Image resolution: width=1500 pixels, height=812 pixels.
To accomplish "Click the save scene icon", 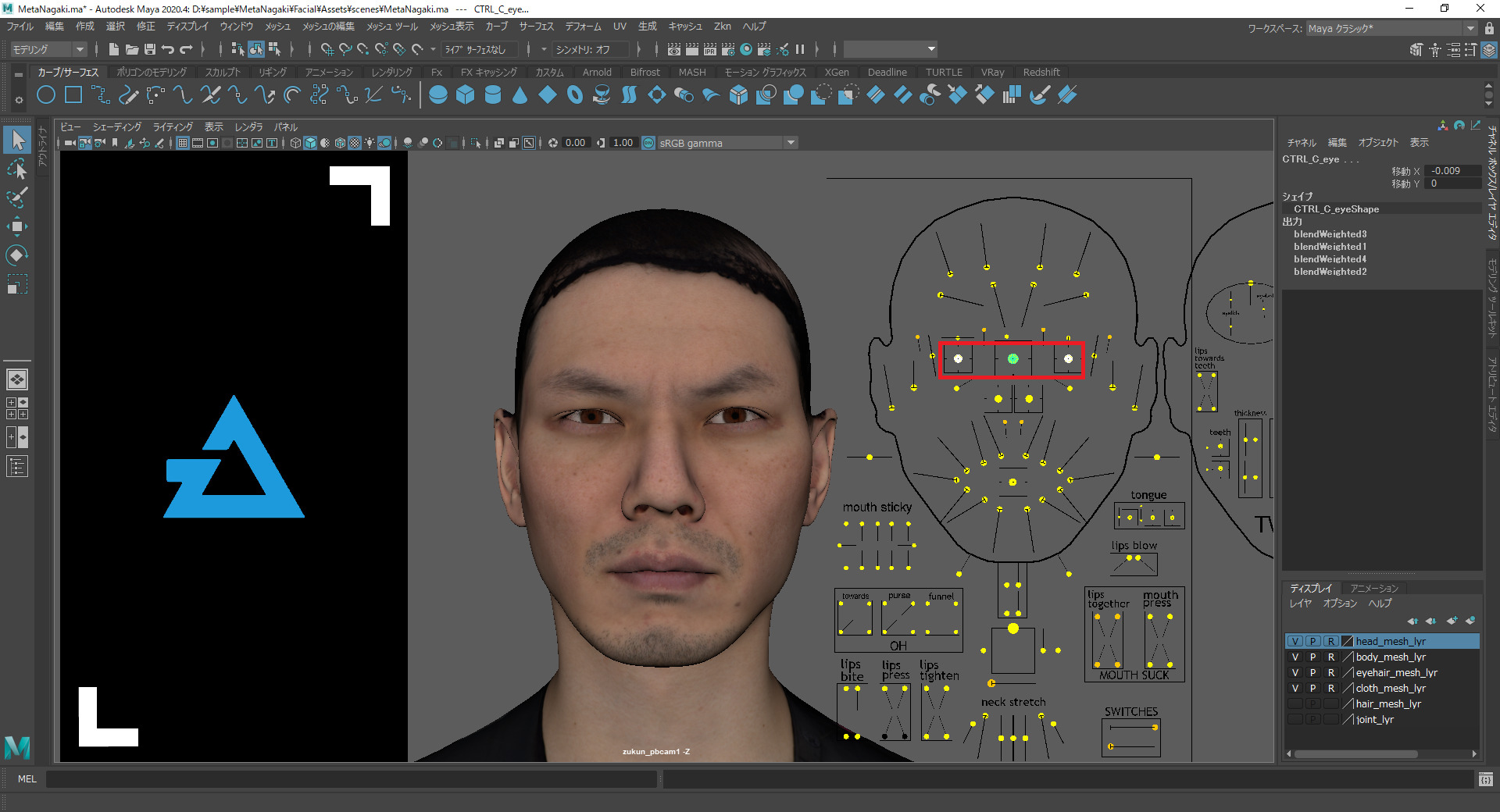I will 150,49.
